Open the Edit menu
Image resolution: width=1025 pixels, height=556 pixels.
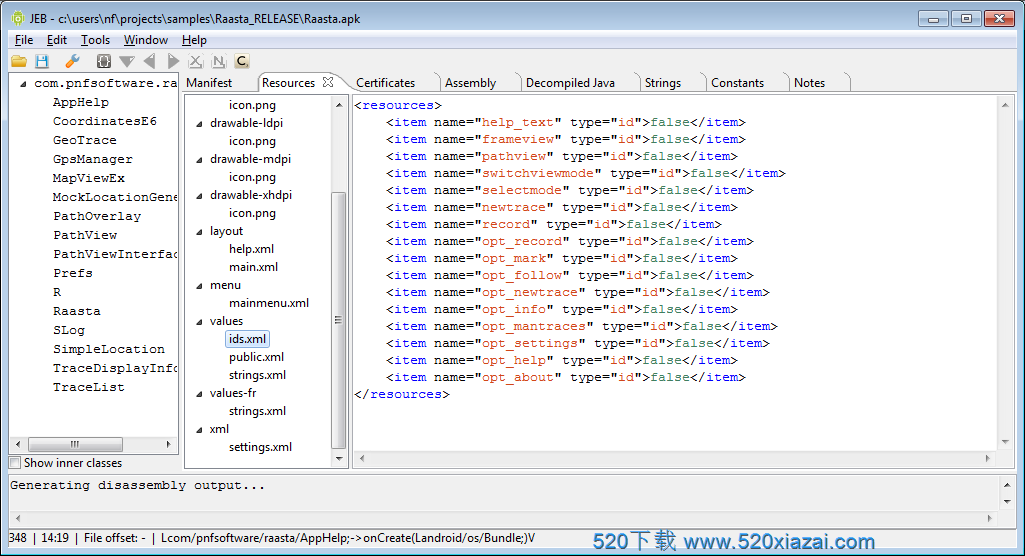pyautogui.click(x=57, y=40)
